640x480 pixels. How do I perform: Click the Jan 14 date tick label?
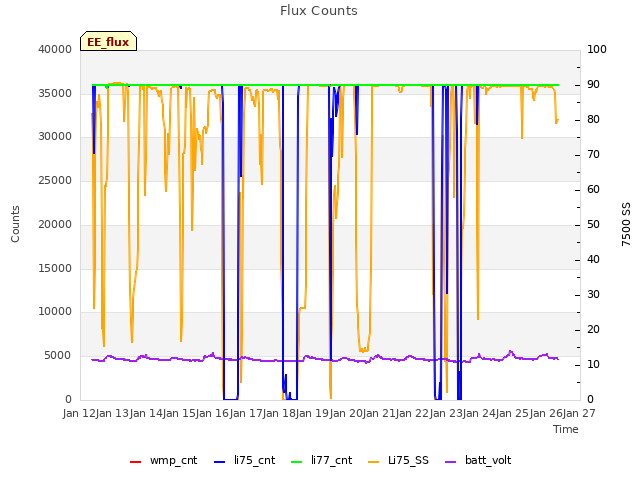point(146,413)
